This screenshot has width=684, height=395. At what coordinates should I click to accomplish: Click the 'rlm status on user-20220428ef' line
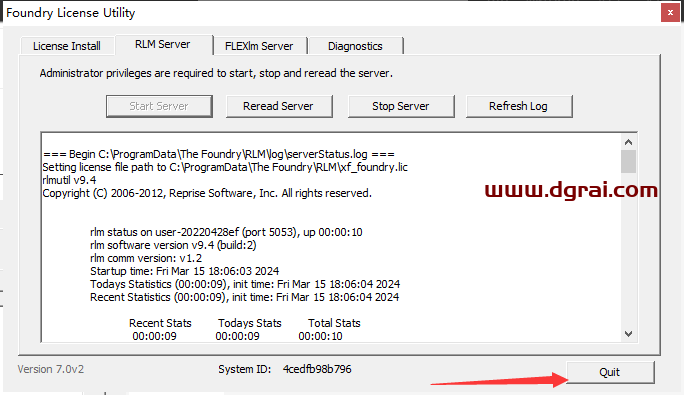[226, 232]
